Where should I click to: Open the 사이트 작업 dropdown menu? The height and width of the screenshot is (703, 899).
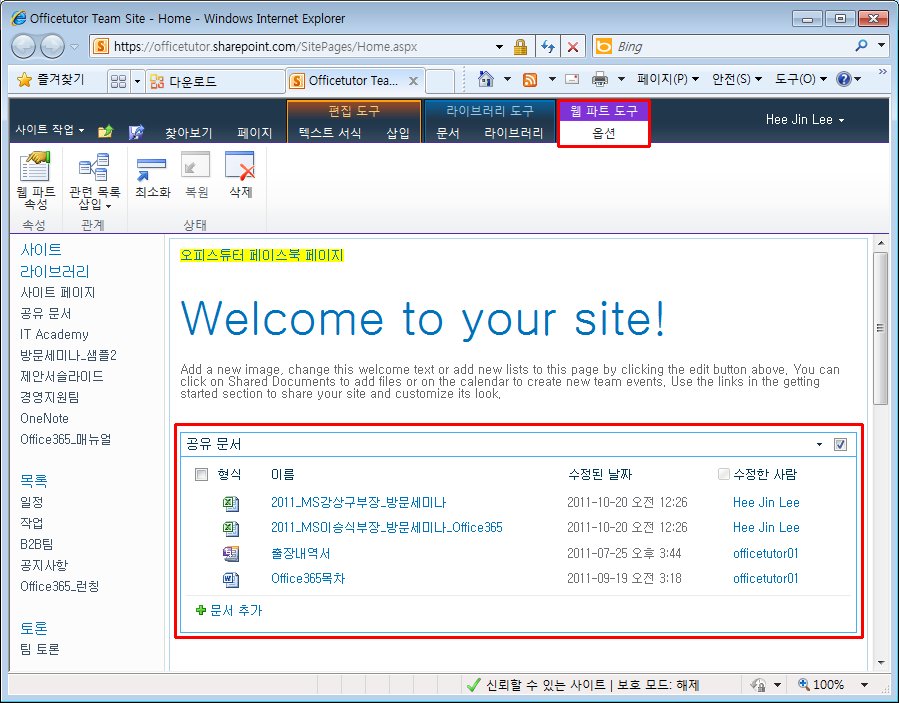point(50,130)
